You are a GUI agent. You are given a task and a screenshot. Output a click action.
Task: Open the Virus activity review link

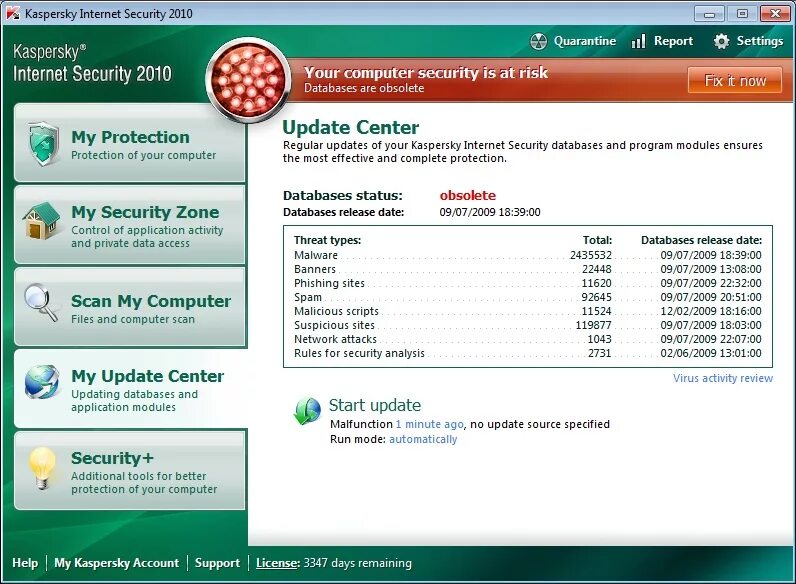(723, 378)
